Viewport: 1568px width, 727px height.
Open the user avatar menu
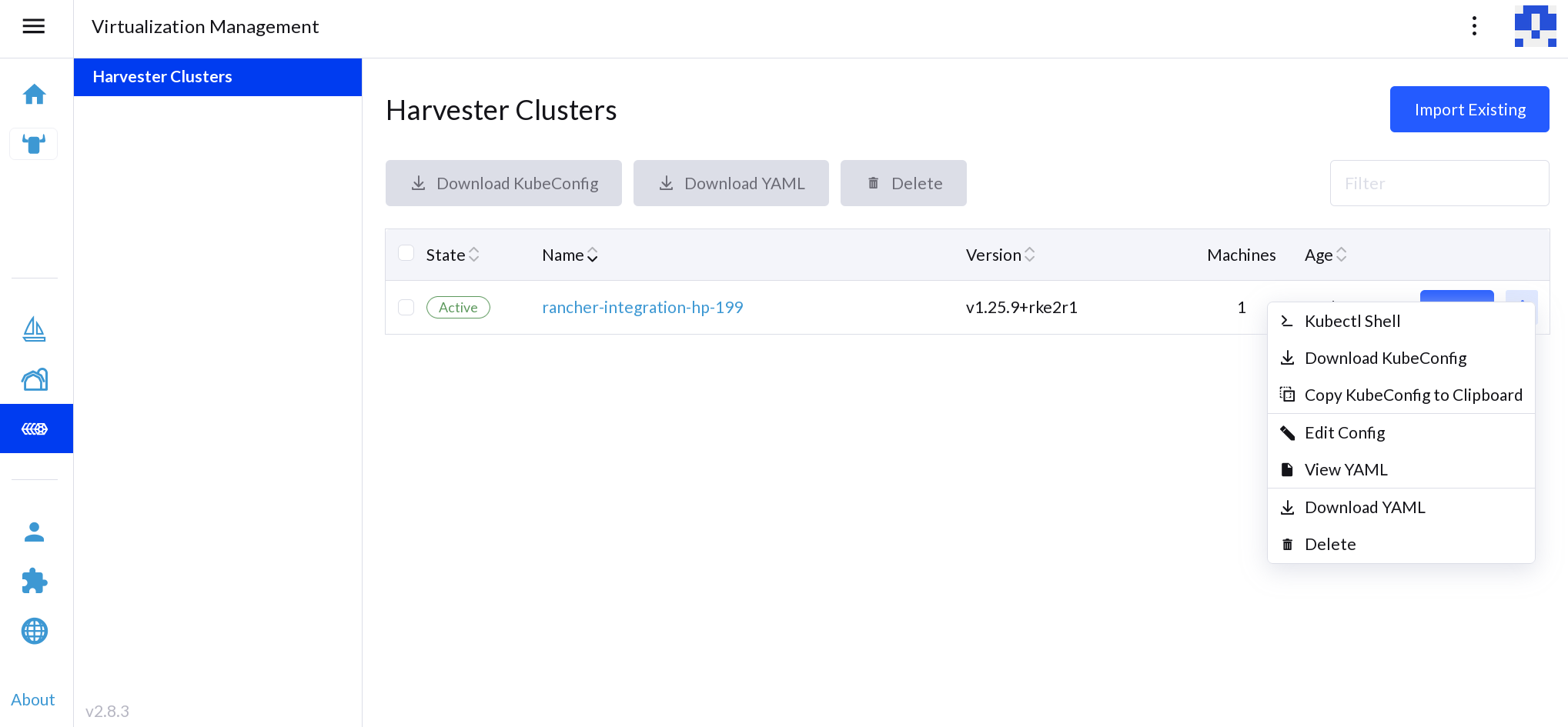1536,26
